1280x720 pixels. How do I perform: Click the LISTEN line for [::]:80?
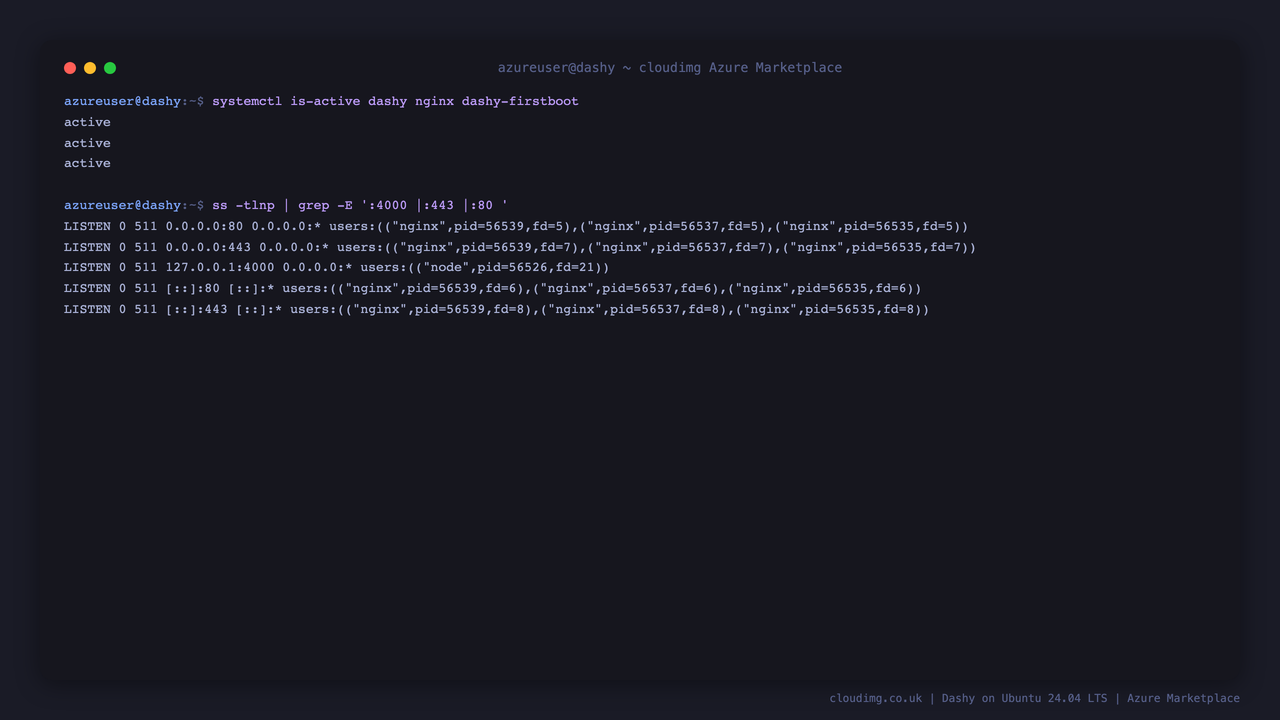coord(493,288)
